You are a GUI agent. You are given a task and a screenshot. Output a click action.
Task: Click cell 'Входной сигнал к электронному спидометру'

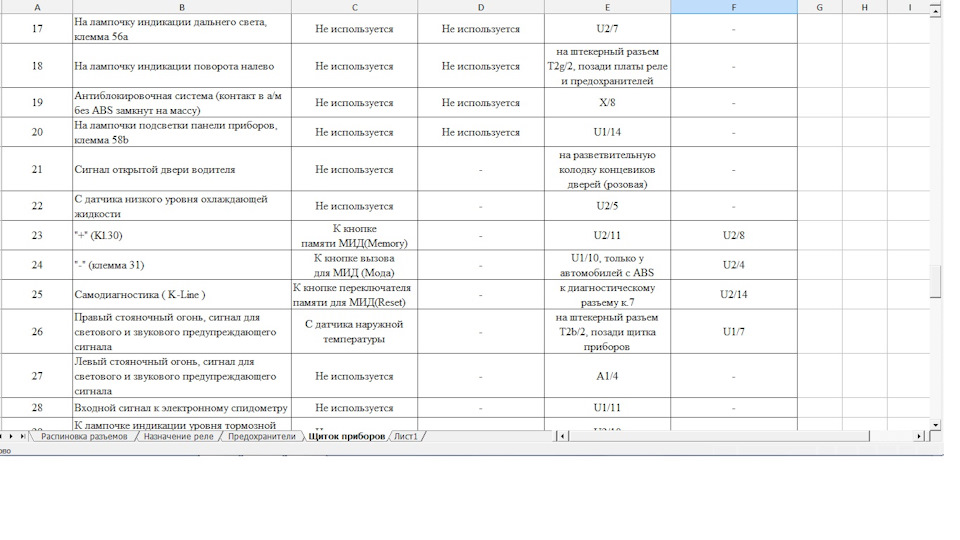(x=182, y=408)
